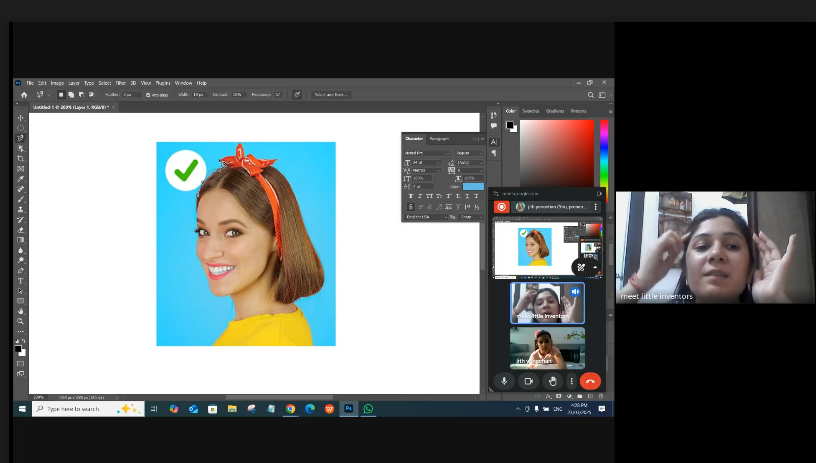816x463 pixels.
Task: Select the Crop tool
Action: (x=21, y=159)
